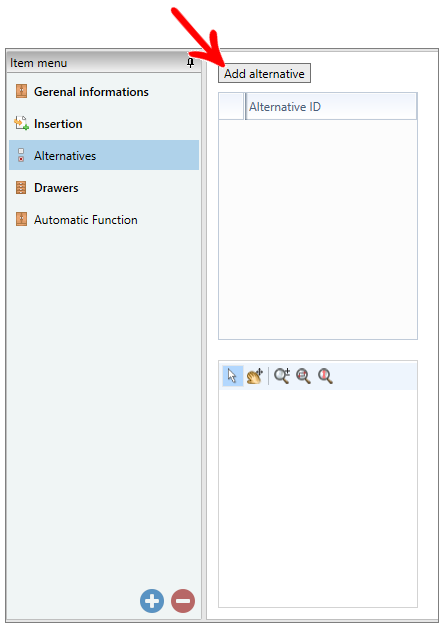Pin the Item menu panel
447x632 pixels.
tap(190, 62)
